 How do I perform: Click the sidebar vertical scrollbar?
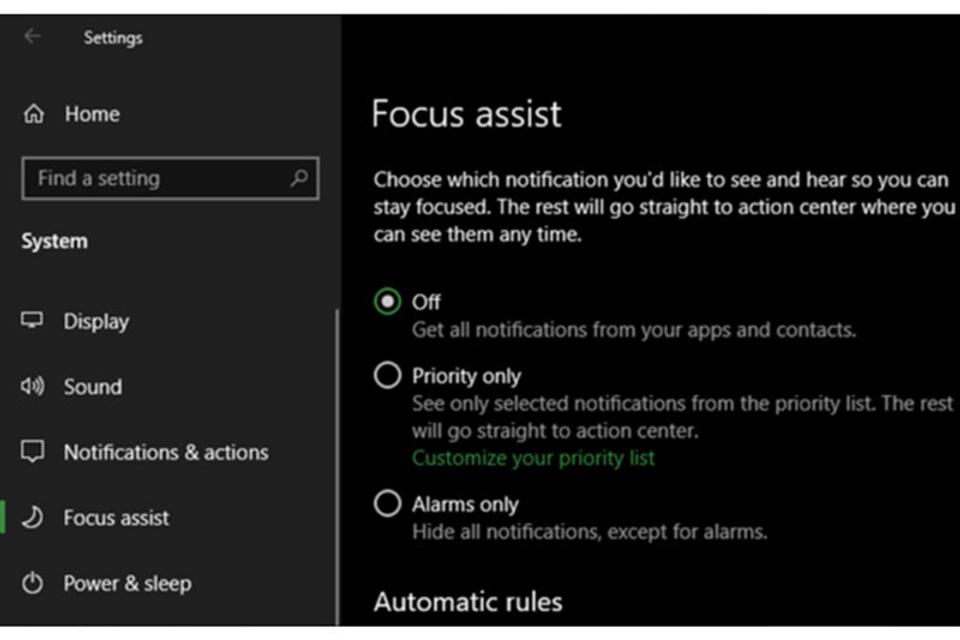click(x=337, y=465)
